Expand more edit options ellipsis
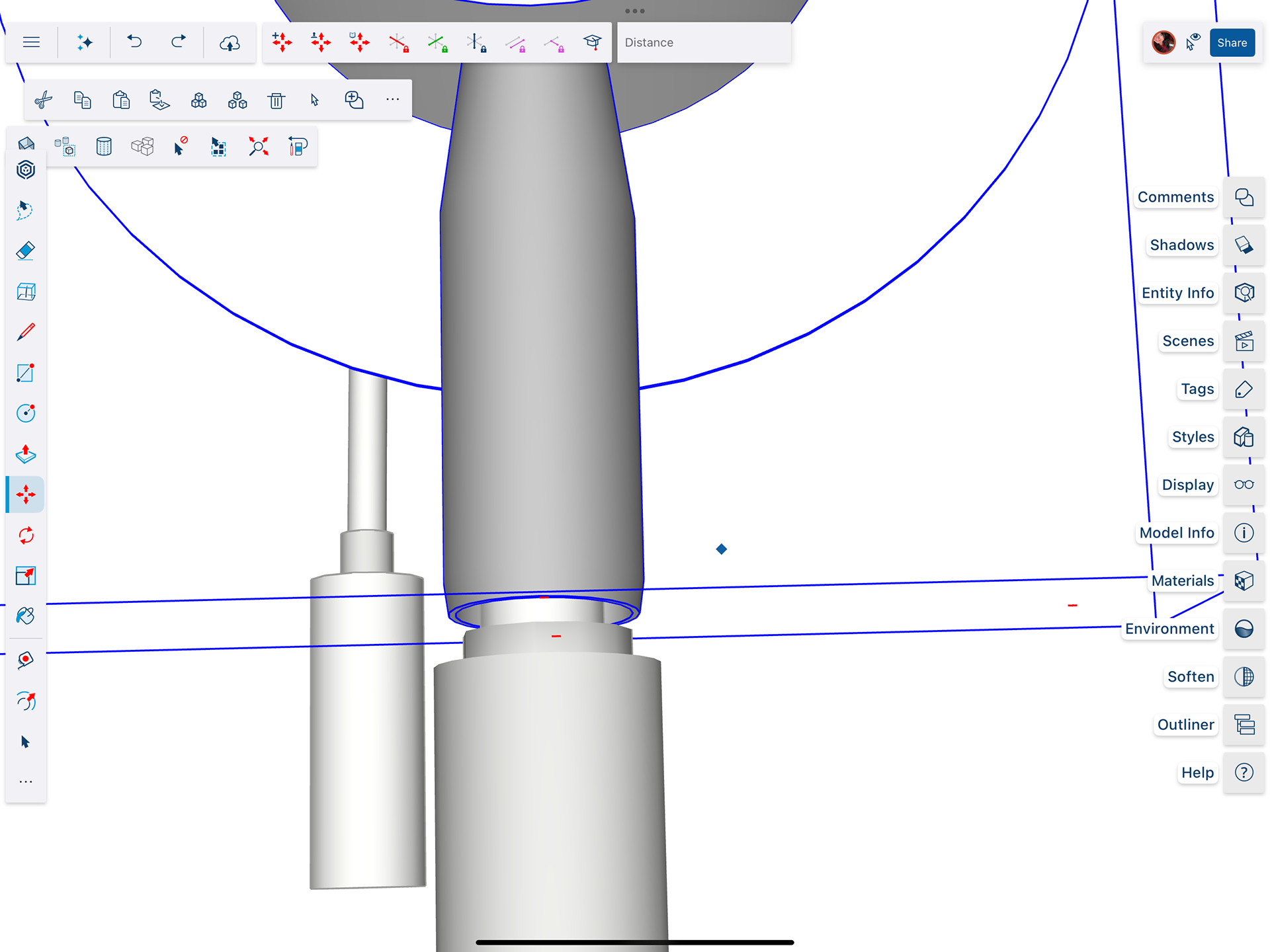Image resolution: width=1270 pixels, height=952 pixels. pyautogui.click(x=392, y=100)
